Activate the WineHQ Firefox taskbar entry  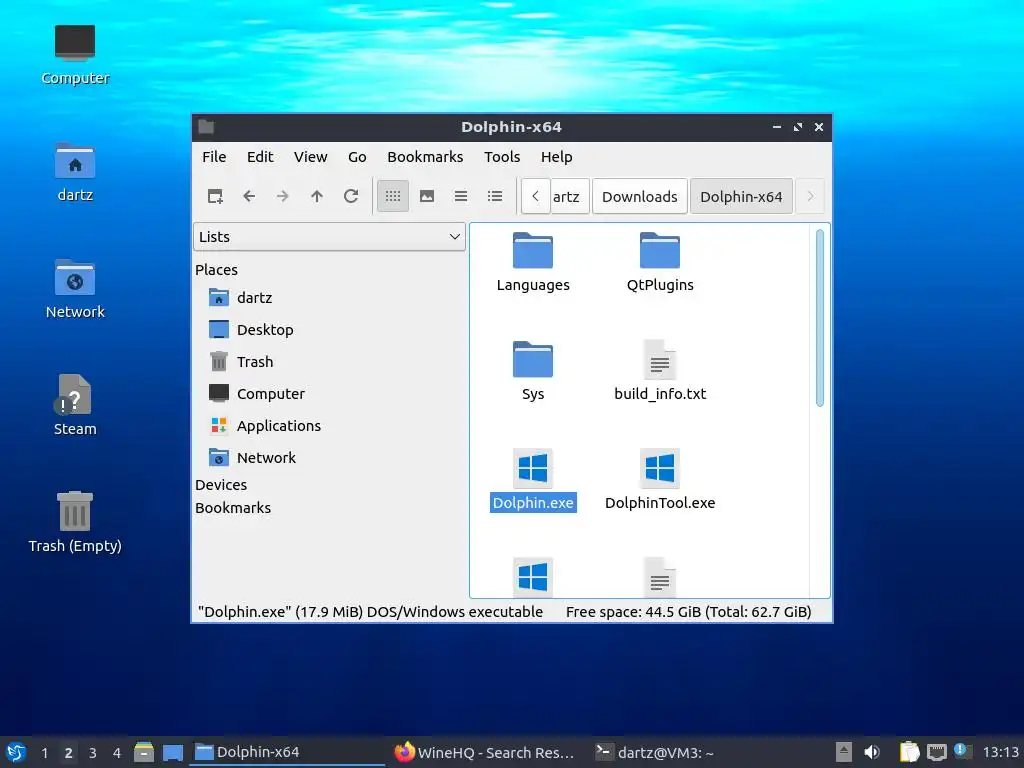[486, 752]
